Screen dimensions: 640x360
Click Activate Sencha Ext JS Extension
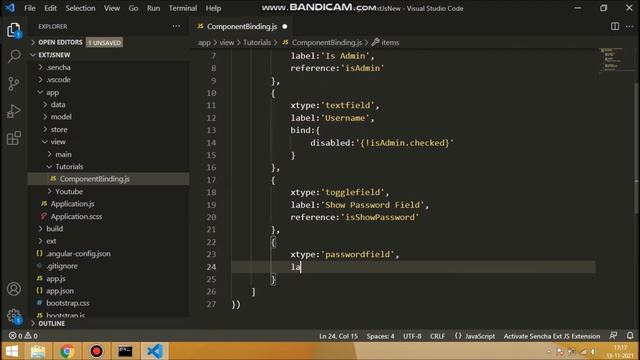[552, 336]
